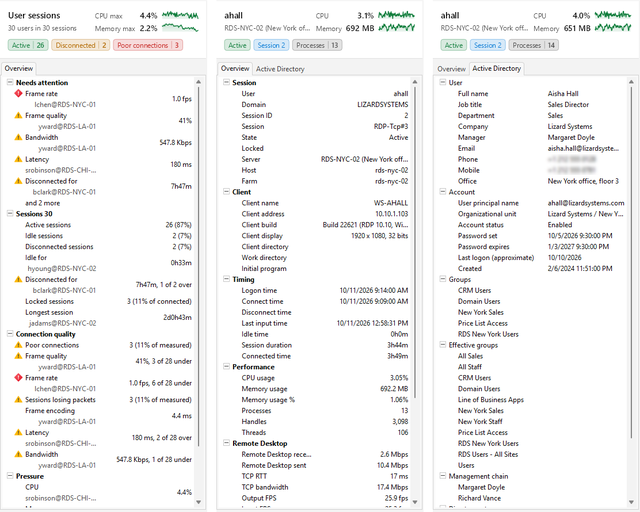Image resolution: width=640 pixels, height=512 pixels.
Task: Open the Overview tab in User sessions panel
Action: (x=19, y=68)
